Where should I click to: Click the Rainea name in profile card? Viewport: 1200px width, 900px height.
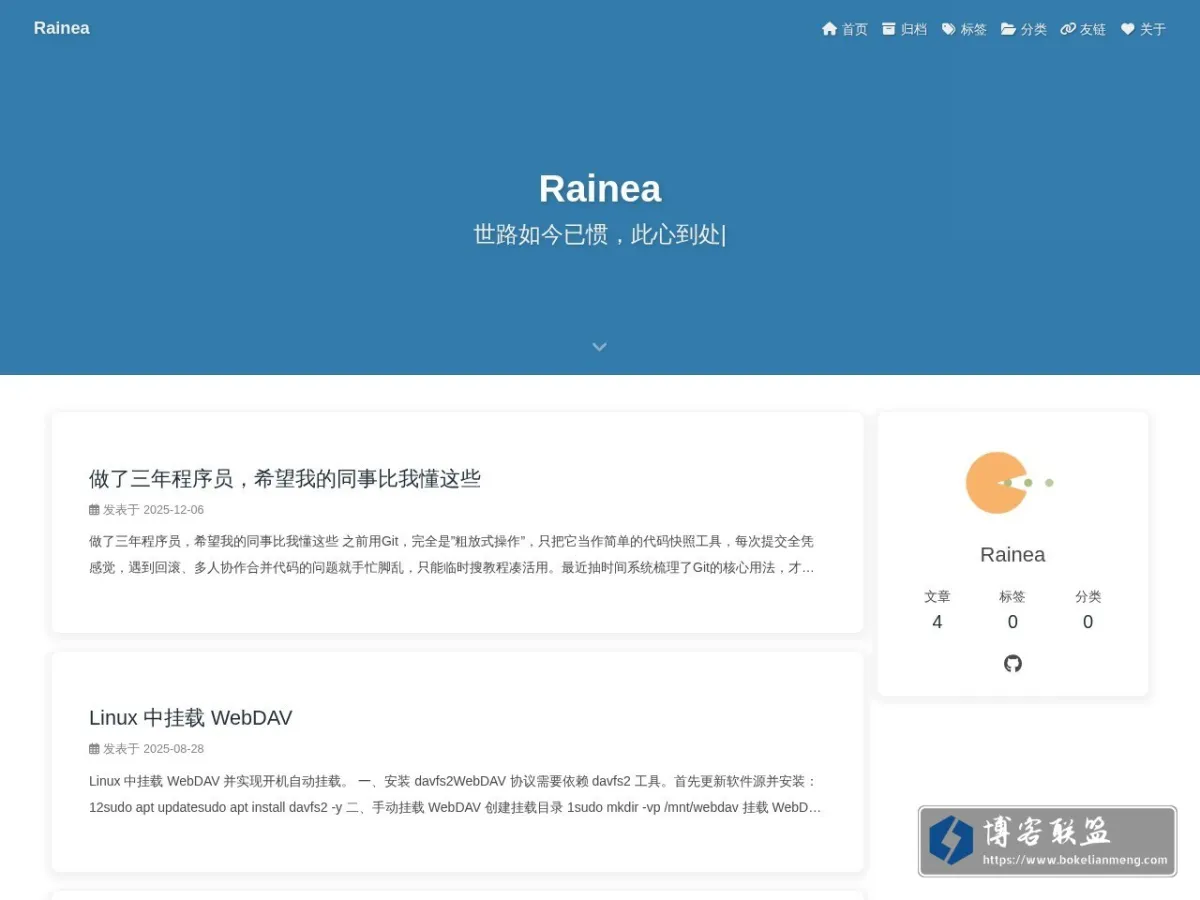1013,555
